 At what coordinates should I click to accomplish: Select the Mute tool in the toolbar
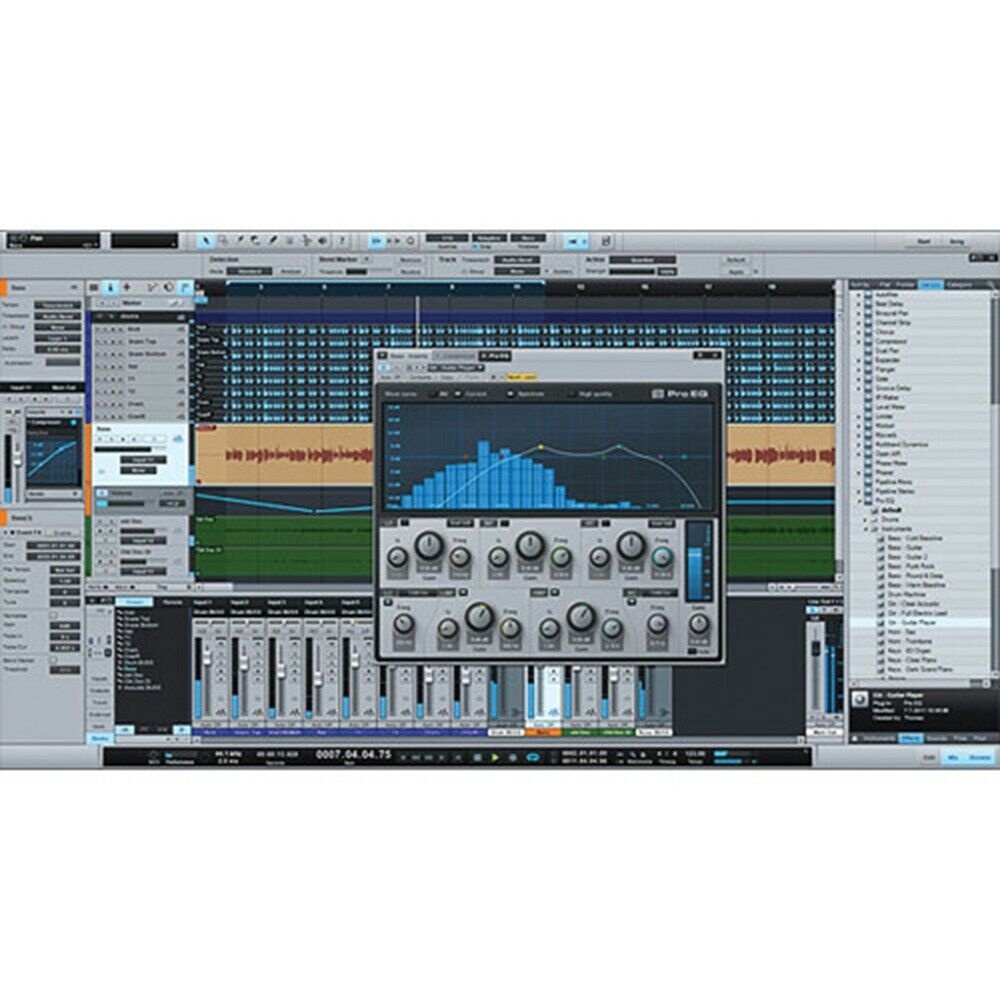289,240
